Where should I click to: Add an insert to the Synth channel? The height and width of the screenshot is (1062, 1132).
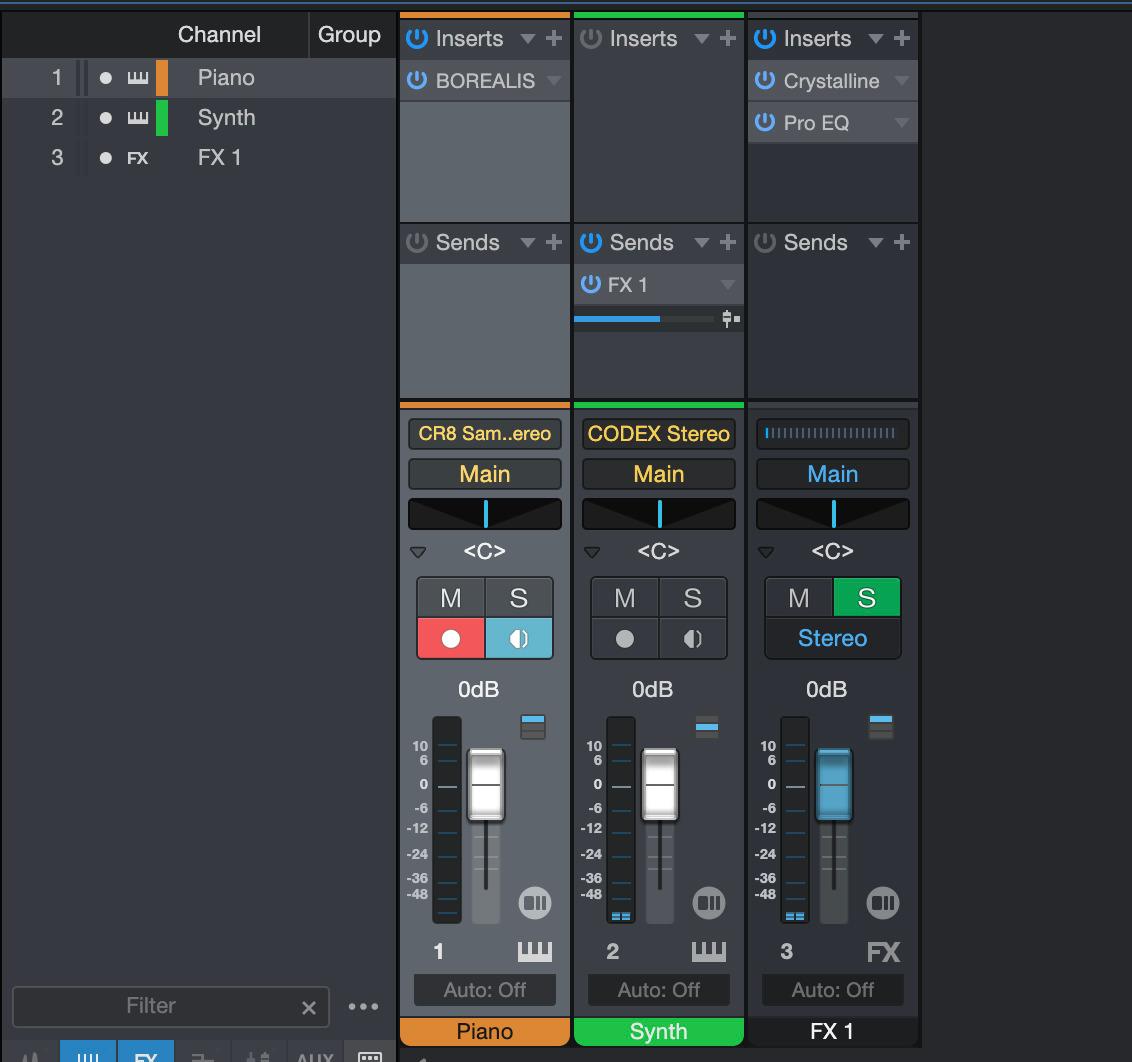pyautogui.click(x=728, y=38)
